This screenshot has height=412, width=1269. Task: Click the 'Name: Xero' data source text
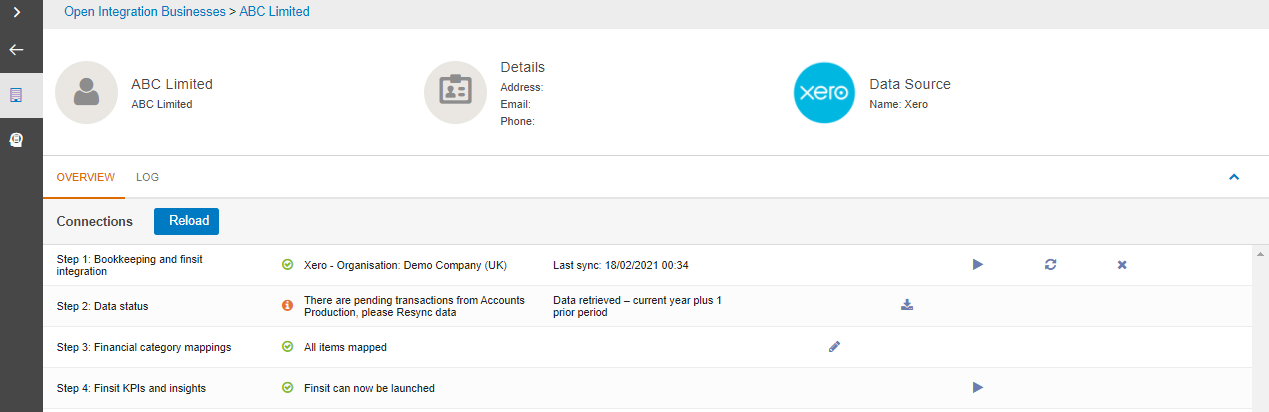point(898,104)
